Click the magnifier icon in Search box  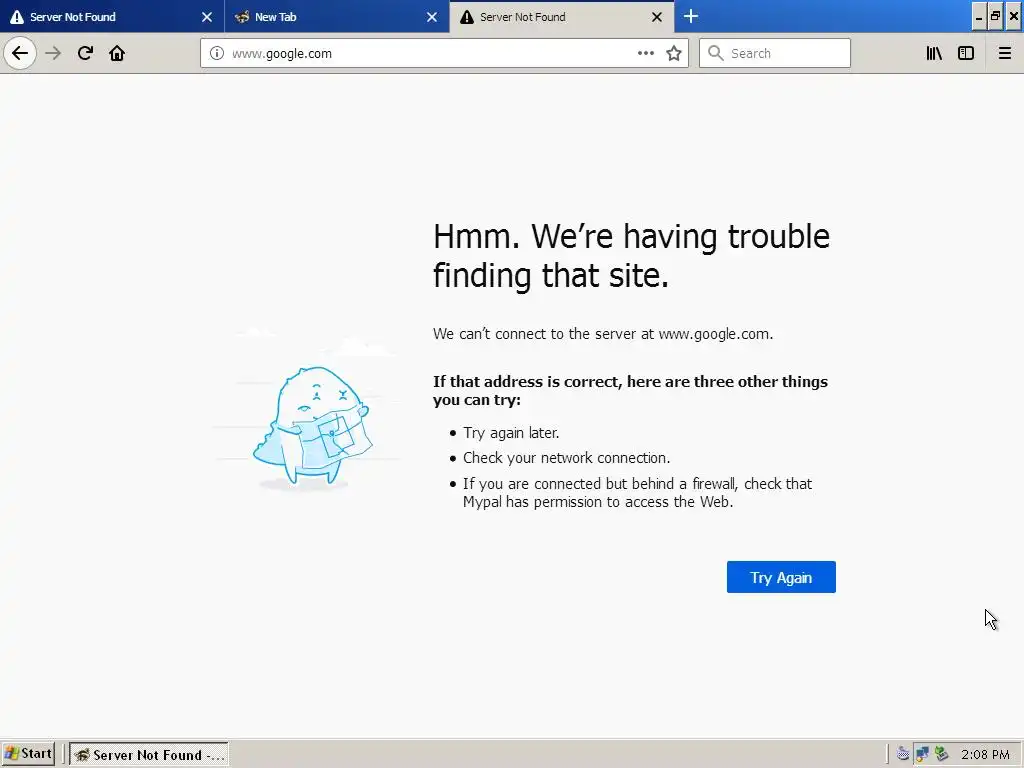[715, 53]
